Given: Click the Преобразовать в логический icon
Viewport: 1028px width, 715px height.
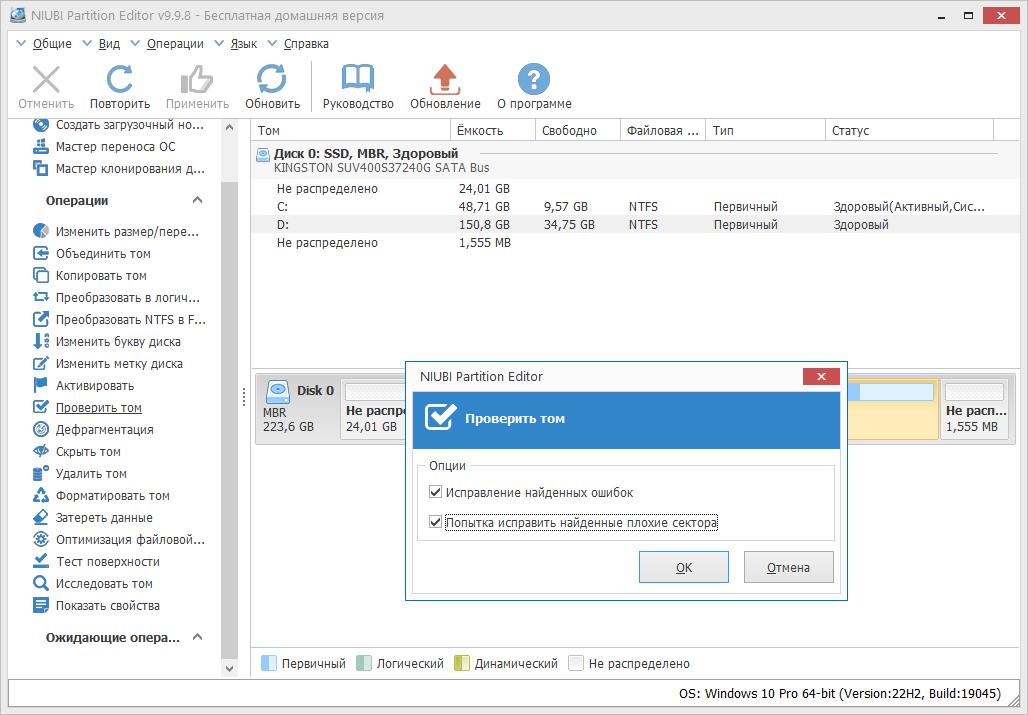Looking at the screenshot, I should [x=41, y=298].
